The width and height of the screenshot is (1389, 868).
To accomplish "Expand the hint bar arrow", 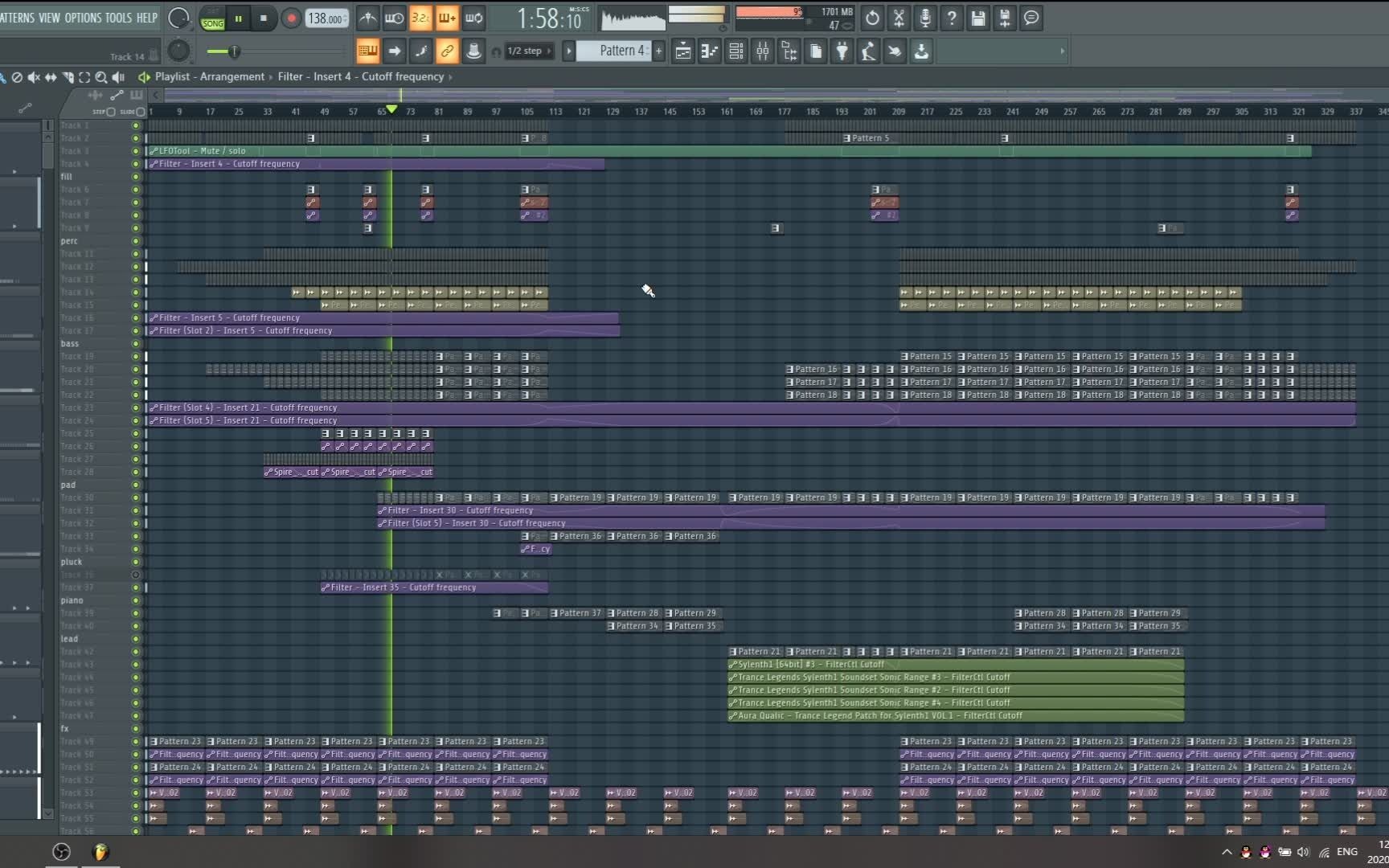I will tap(1062, 51).
